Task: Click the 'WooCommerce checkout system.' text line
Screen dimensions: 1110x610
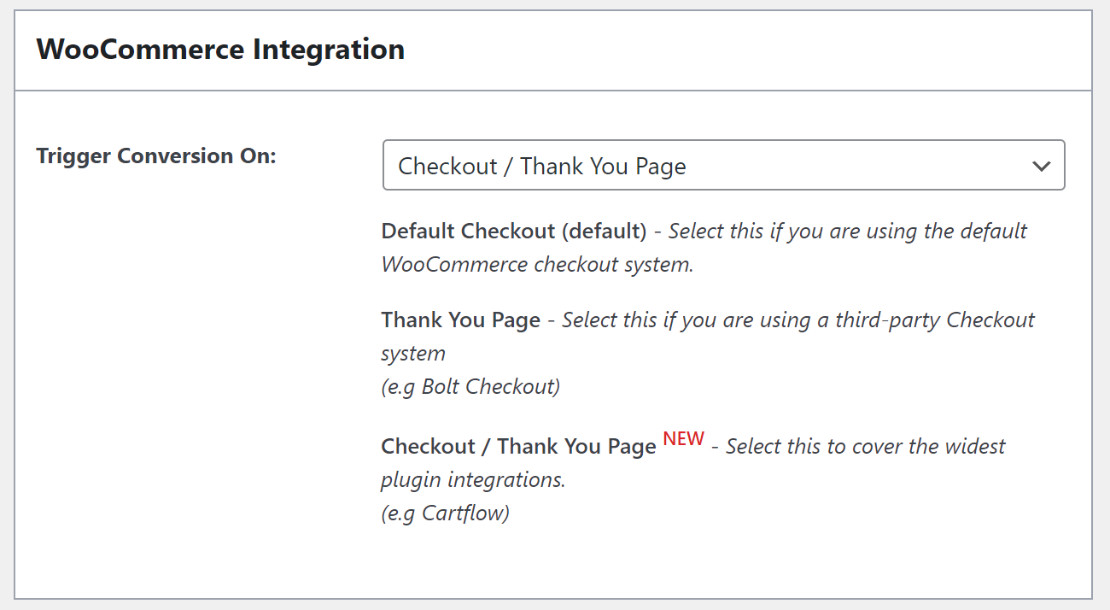Action: pyautogui.click(x=537, y=265)
